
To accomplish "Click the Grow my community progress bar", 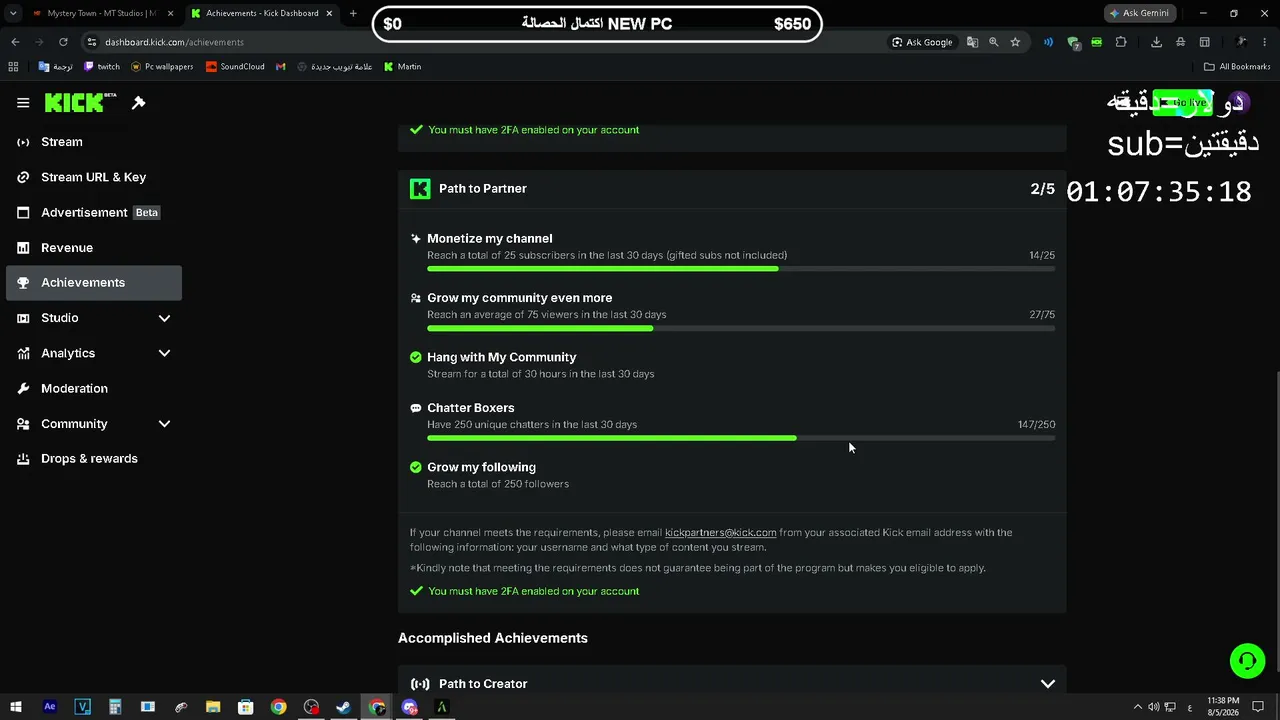I will 741,328.
